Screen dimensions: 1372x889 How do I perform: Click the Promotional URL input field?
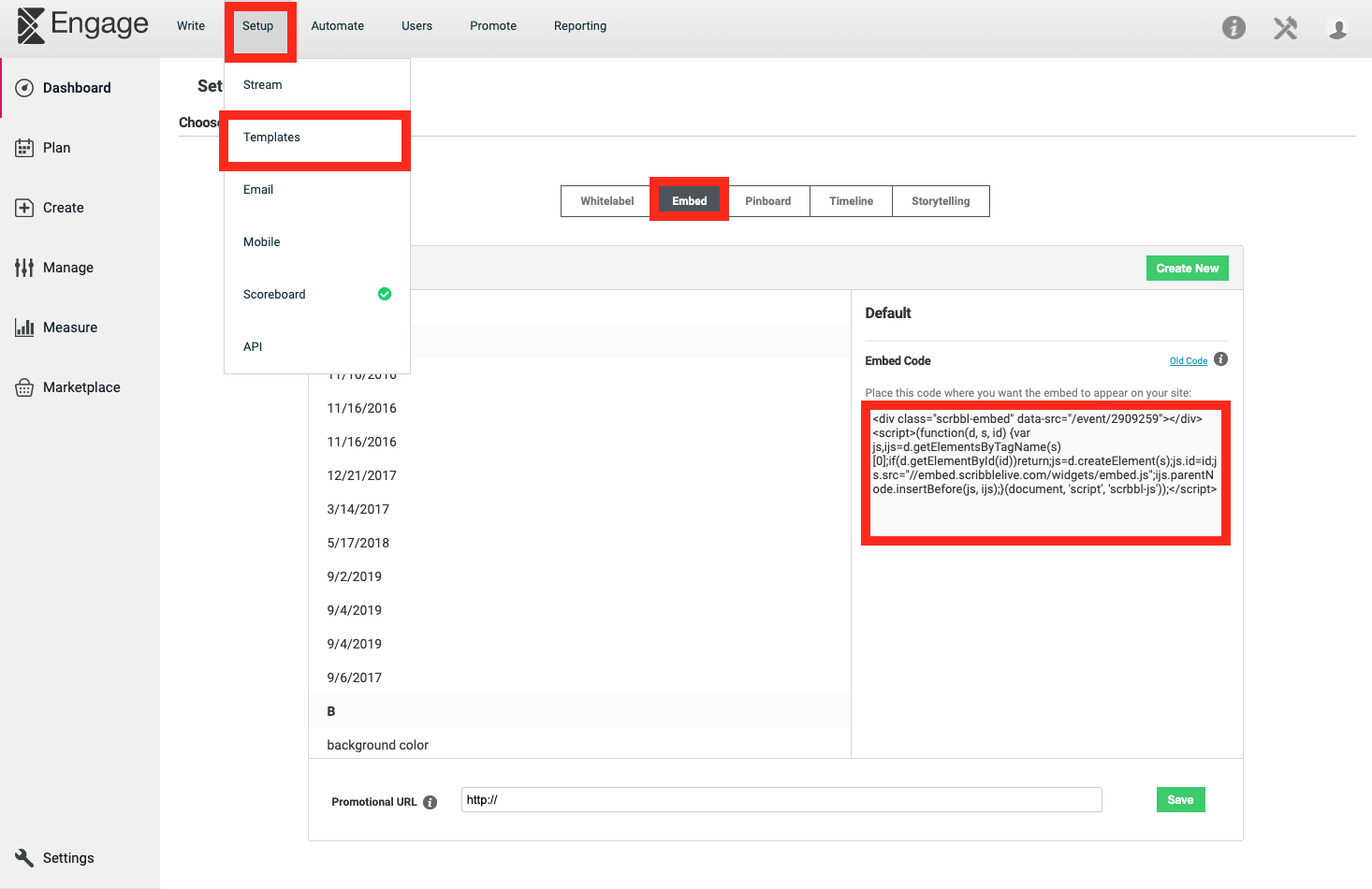[781, 800]
